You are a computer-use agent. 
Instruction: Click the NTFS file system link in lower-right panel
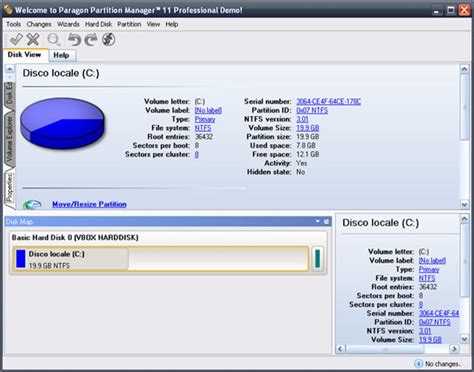pos(427,278)
